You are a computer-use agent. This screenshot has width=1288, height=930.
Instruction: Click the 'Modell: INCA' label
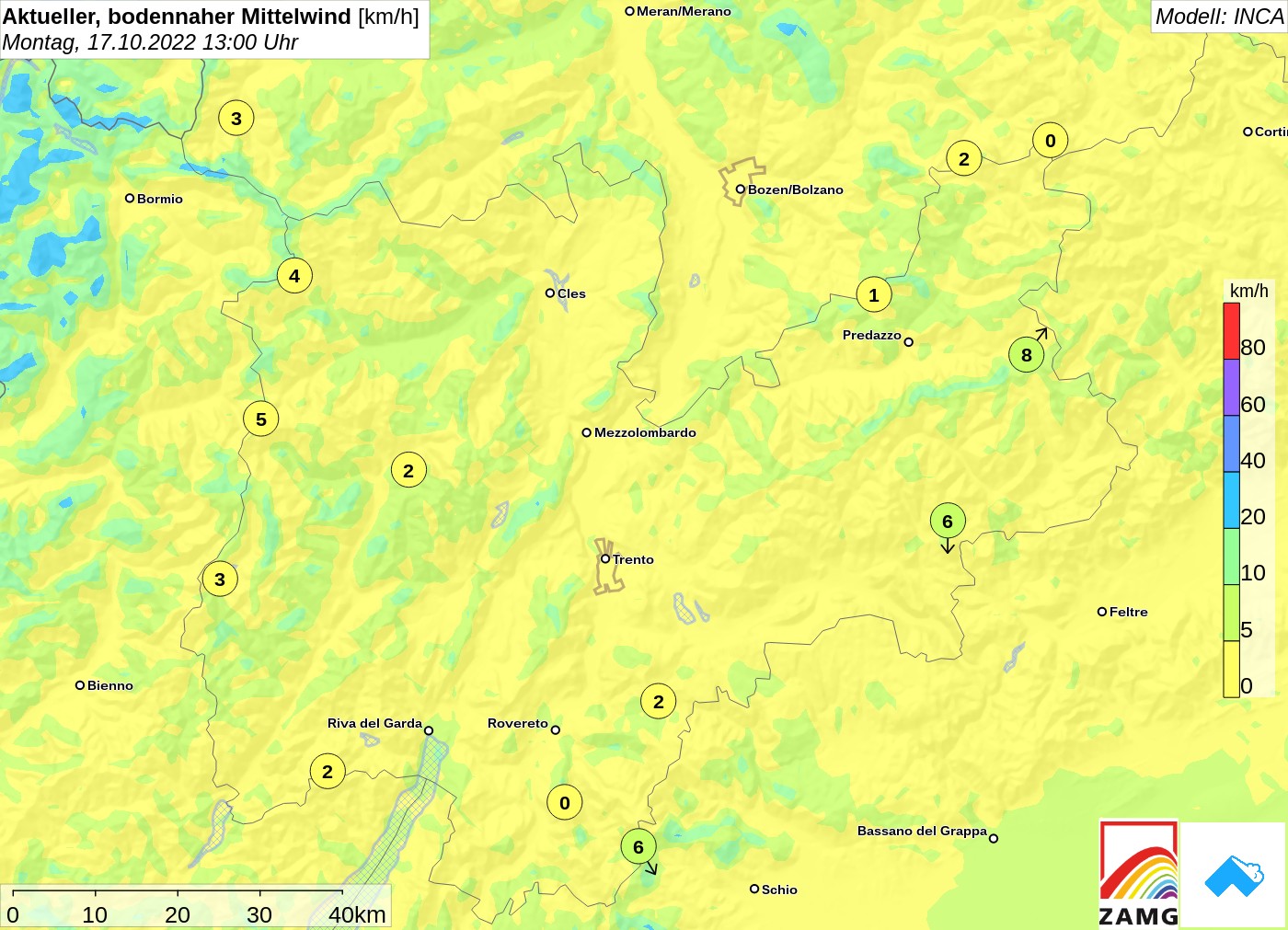pos(1219,17)
